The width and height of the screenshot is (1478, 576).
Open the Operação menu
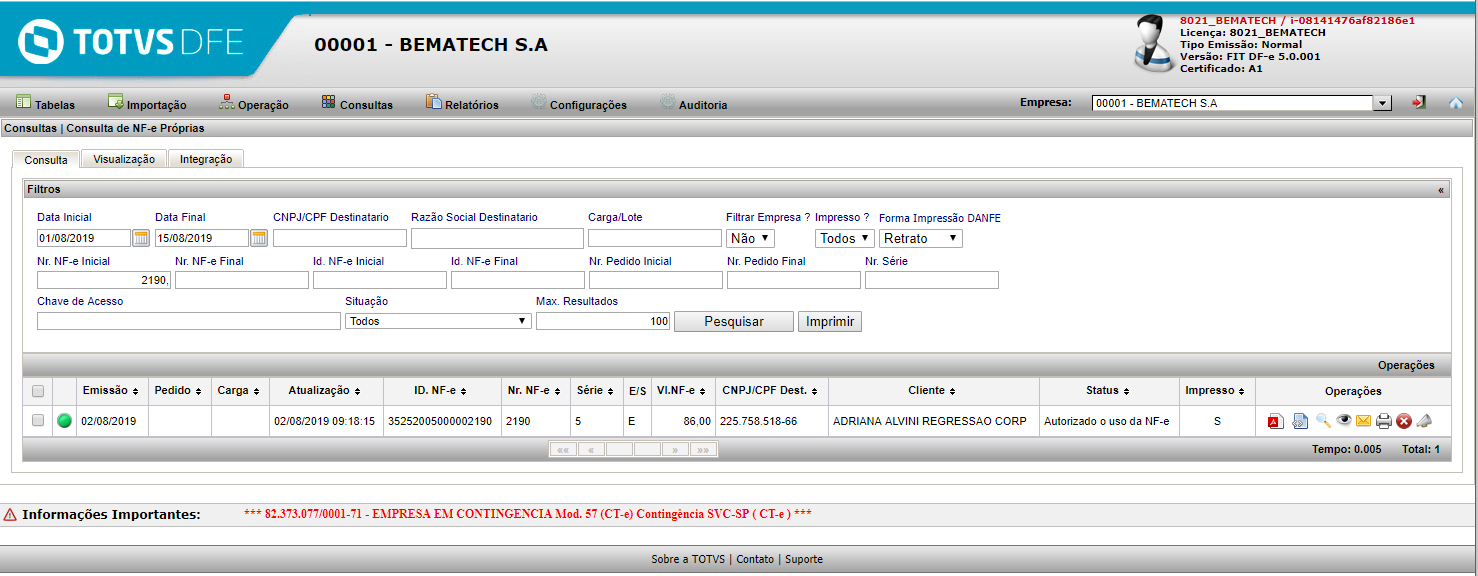coord(254,104)
